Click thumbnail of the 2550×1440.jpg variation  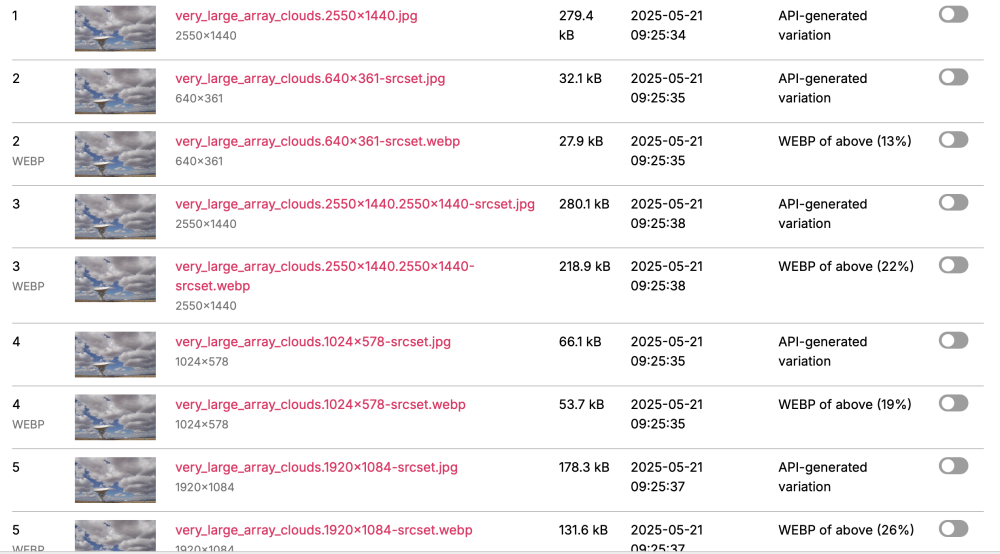point(115,28)
